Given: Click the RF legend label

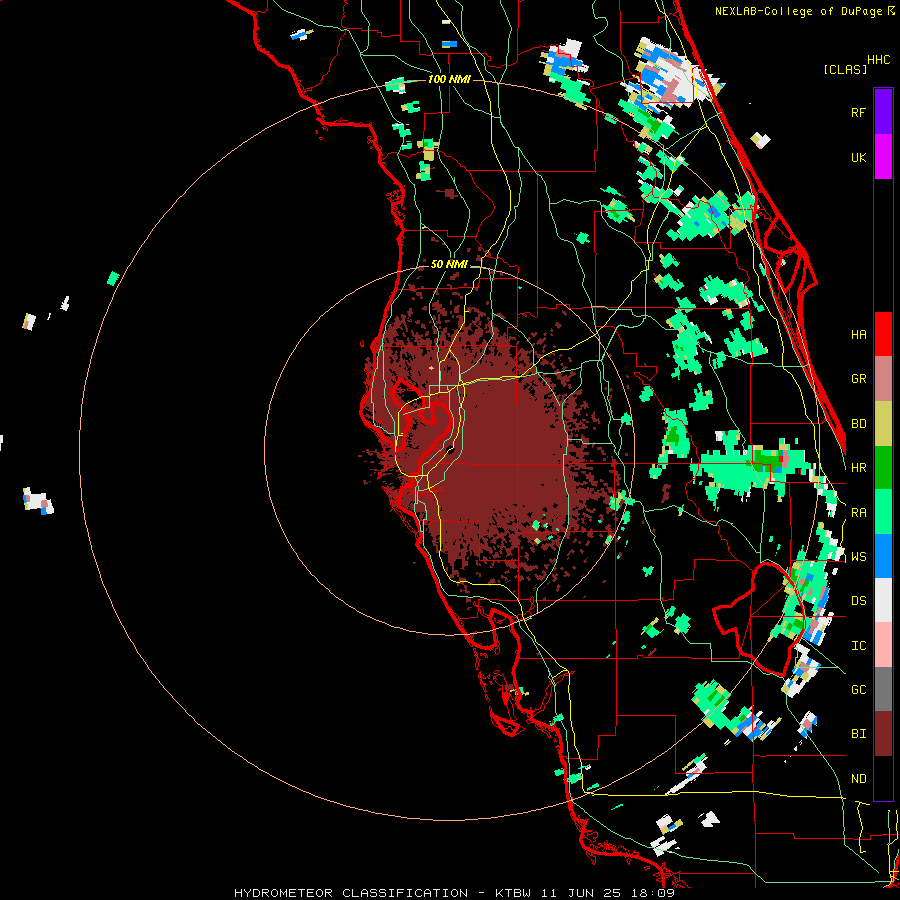Looking at the screenshot, I should point(858,112).
